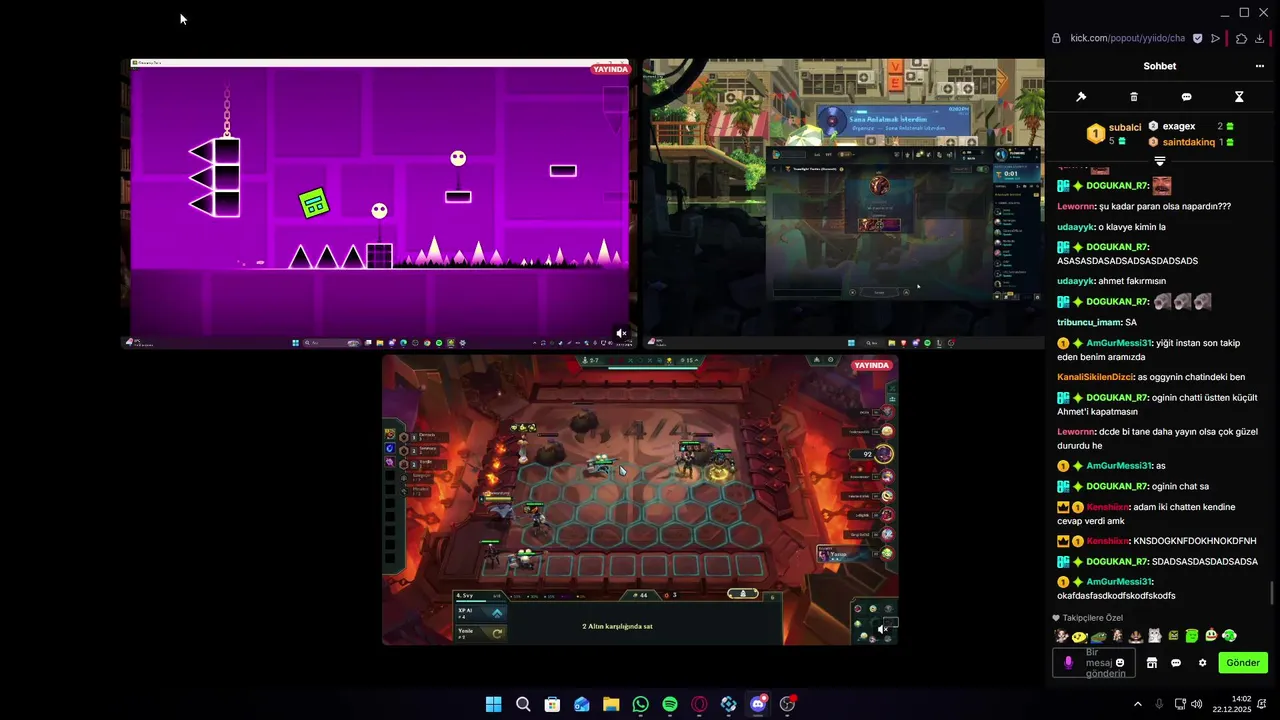This screenshot has height=720, width=1280.
Task: Open WhatsApp from the taskbar
Action: click(x=641, y=704)
